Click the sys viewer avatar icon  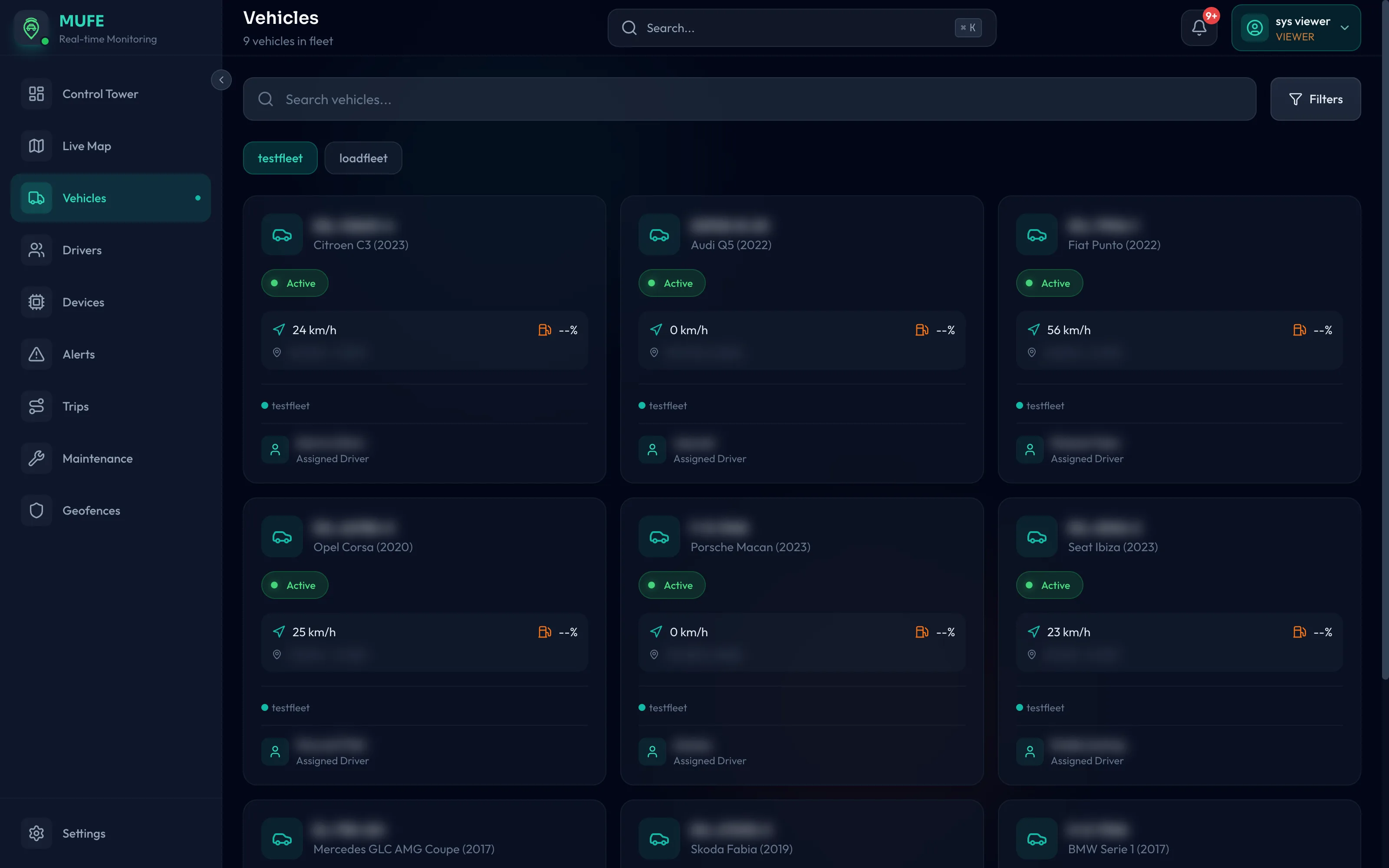1255,27
